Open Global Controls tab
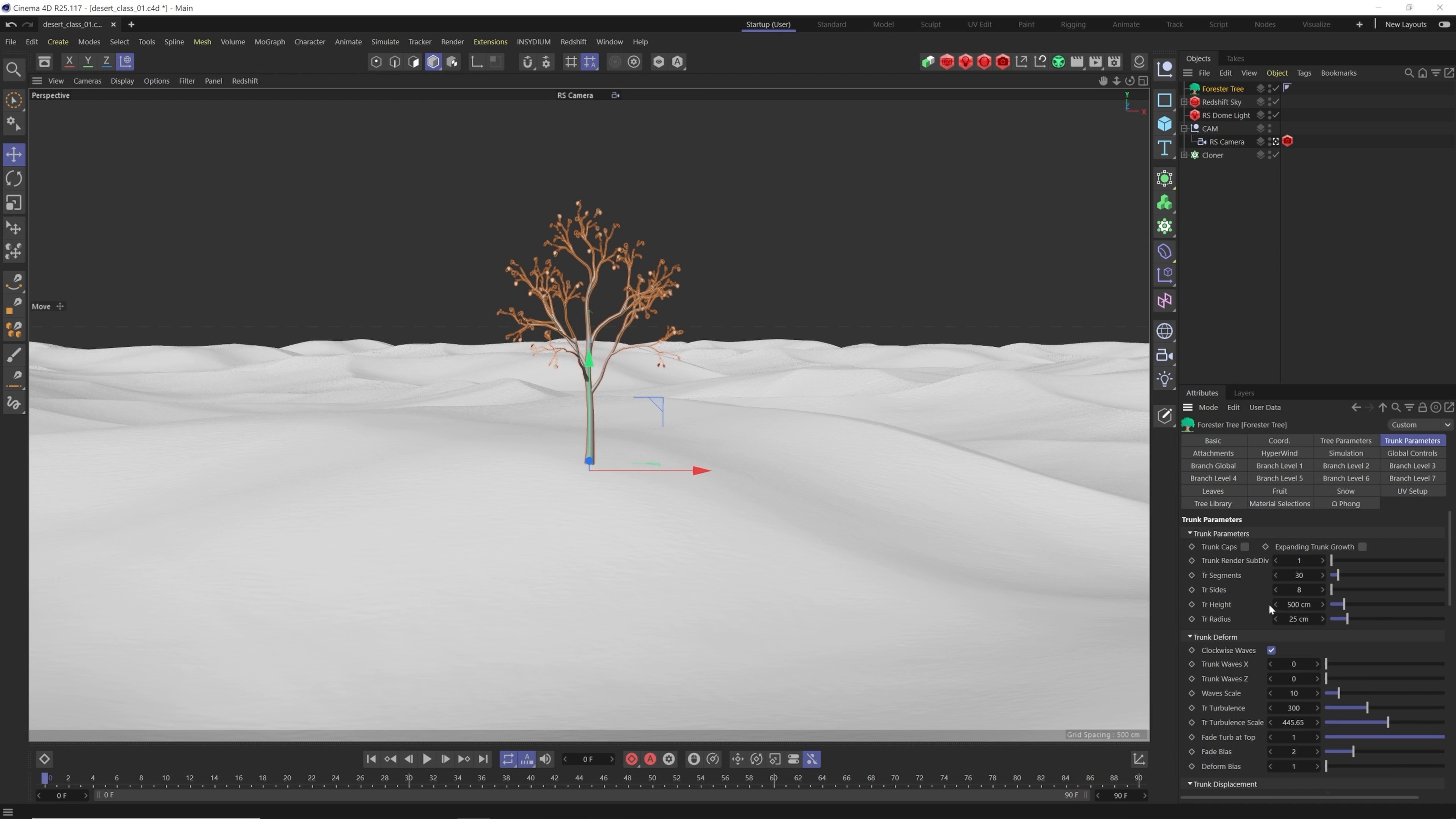This screenshot has height=819, width=1456. point(1412,453)
